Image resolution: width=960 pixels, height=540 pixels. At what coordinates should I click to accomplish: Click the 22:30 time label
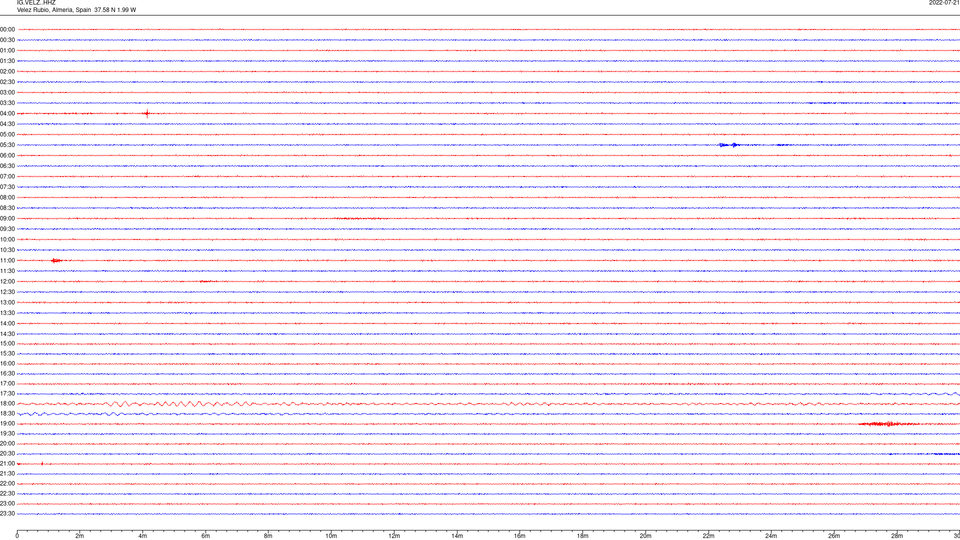[x=7, y=493]
